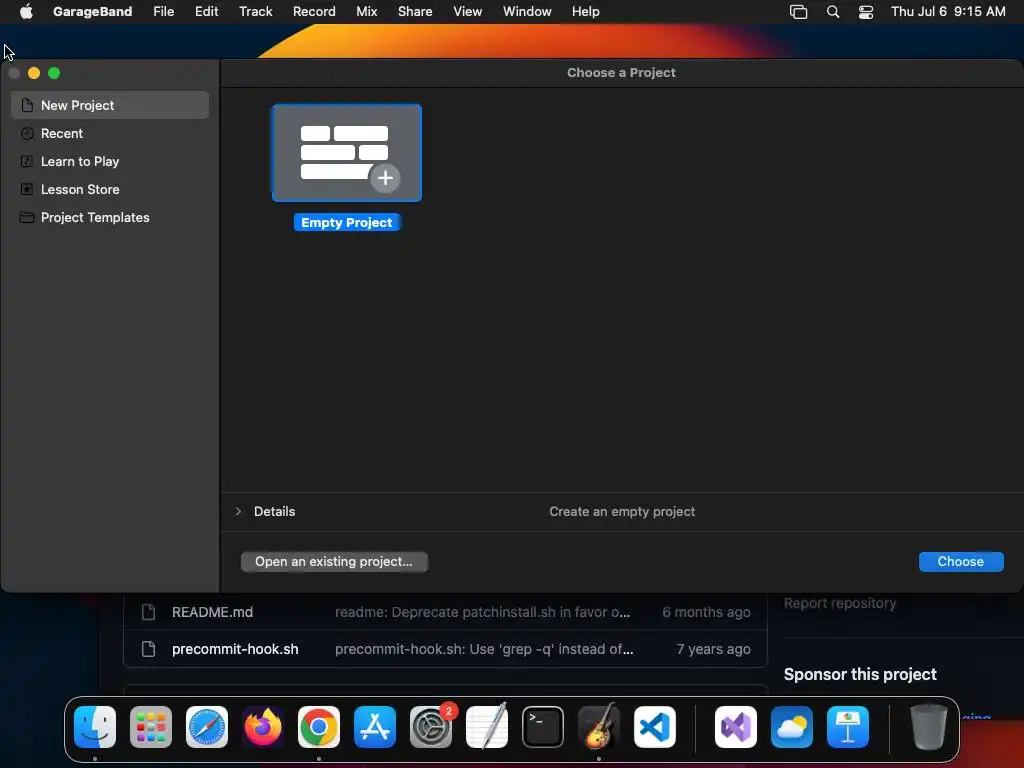
Task: Click the precommit-hook.sh file icon in the browser
Action: tap(148, 649)
